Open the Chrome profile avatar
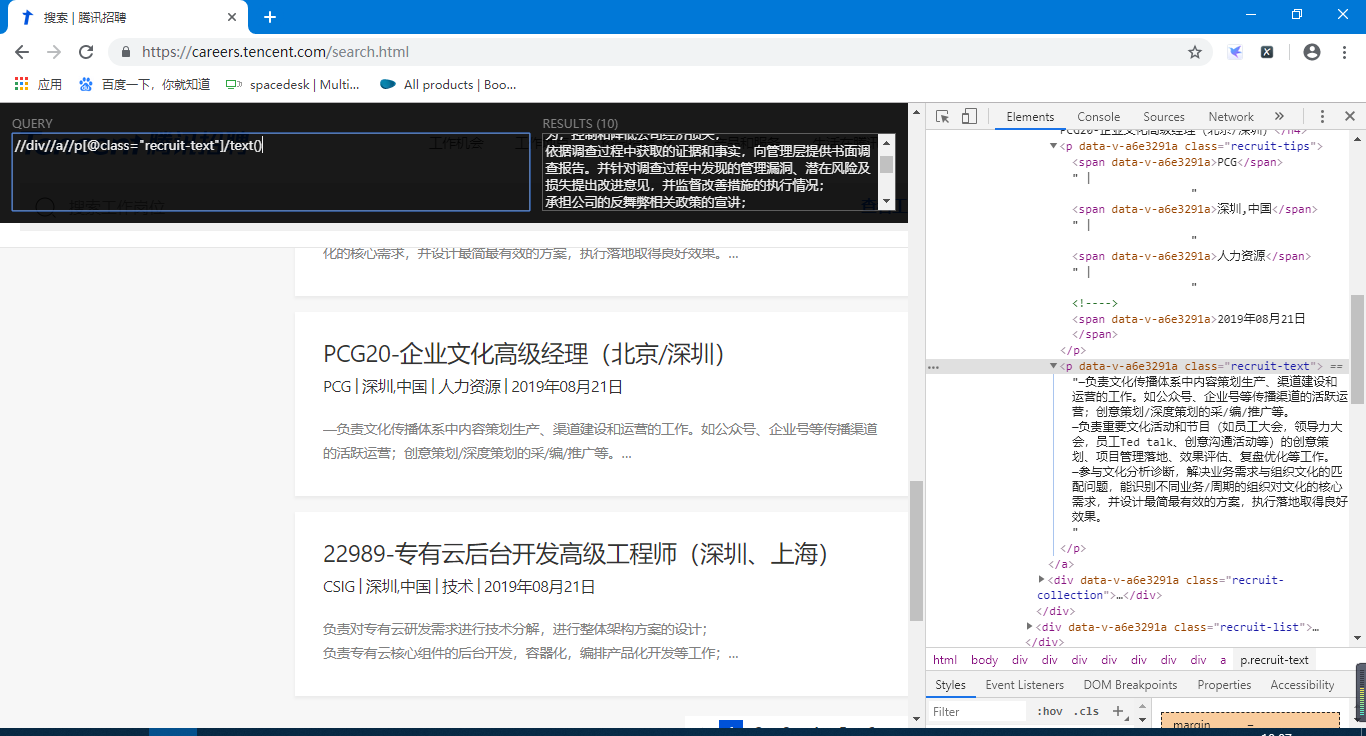 tap(1312, 52)
